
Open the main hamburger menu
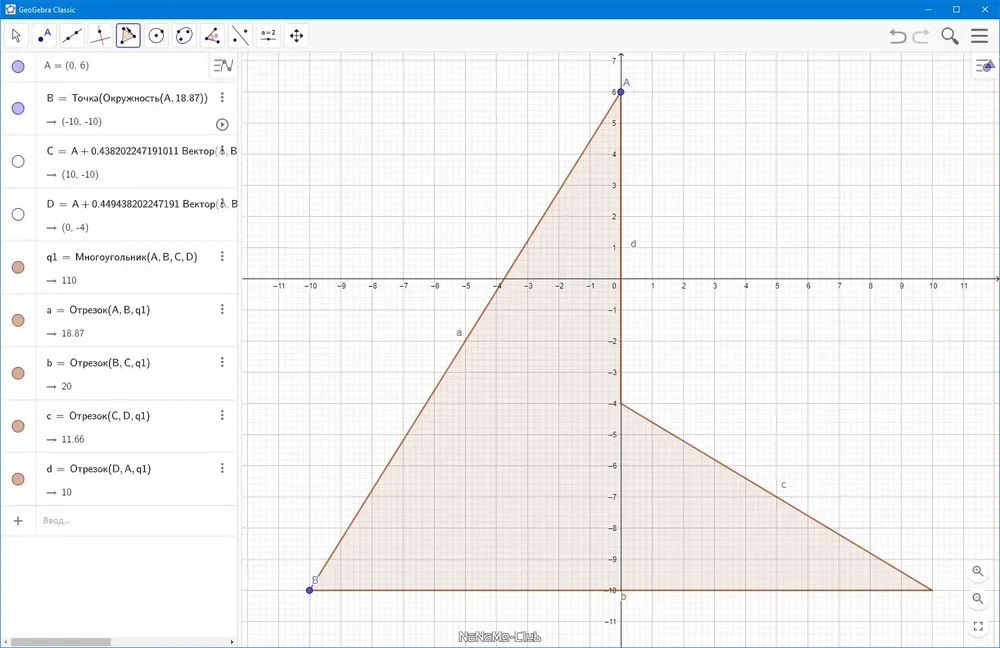(x=980, y=36)
